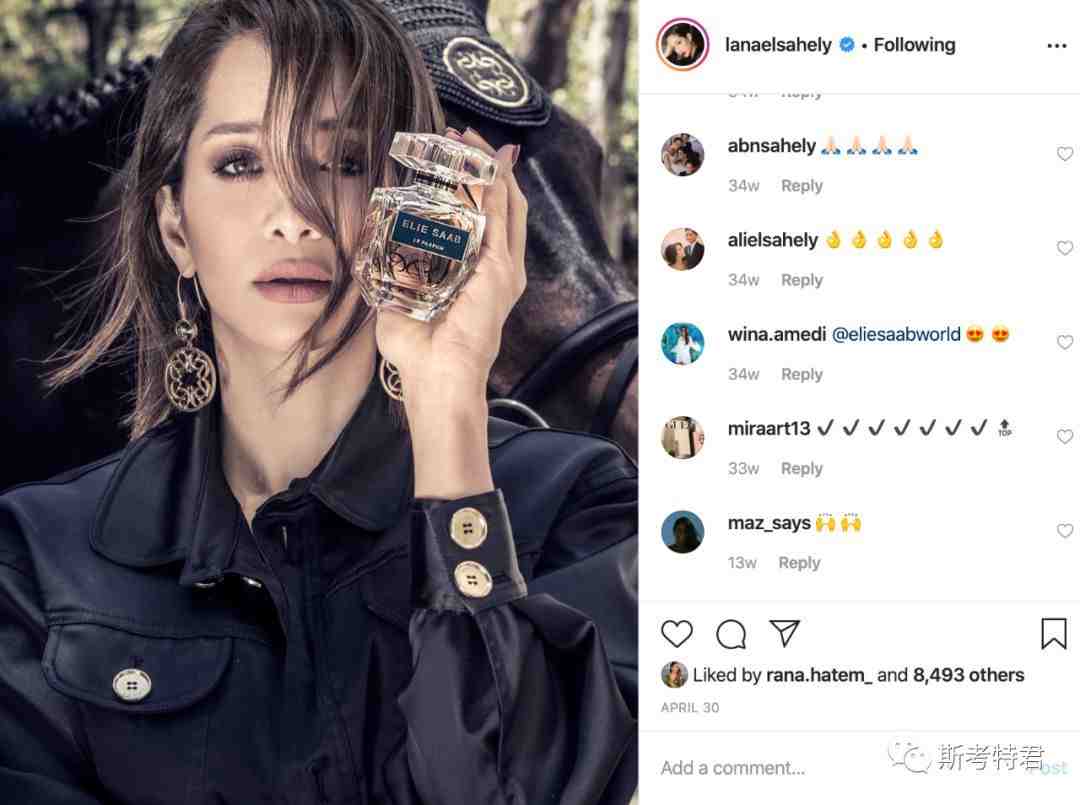View rana.hatem_ profile from likes
The image size is (1080, 805).
818,675
